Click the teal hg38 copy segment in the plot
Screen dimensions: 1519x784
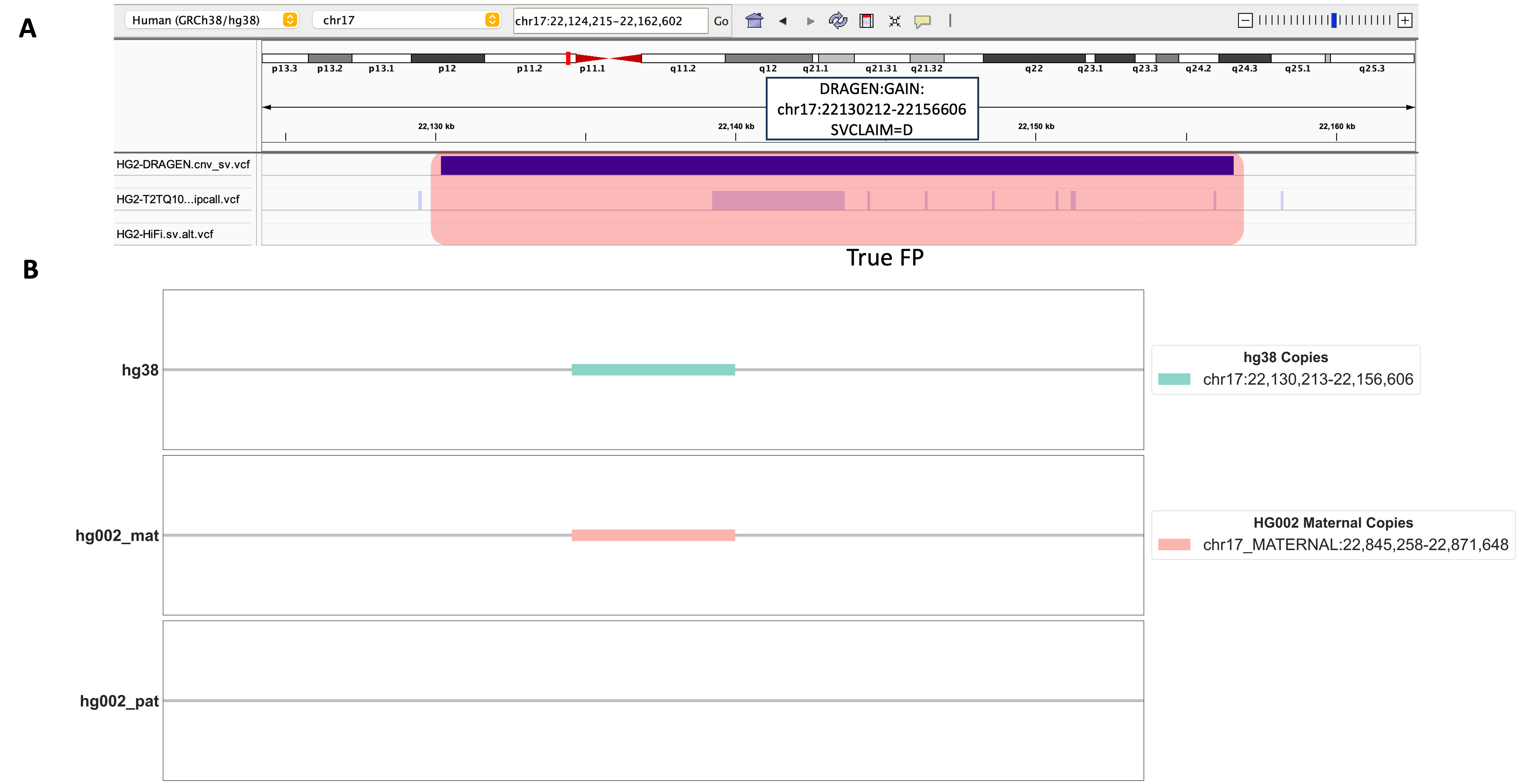tap(653, 369)
